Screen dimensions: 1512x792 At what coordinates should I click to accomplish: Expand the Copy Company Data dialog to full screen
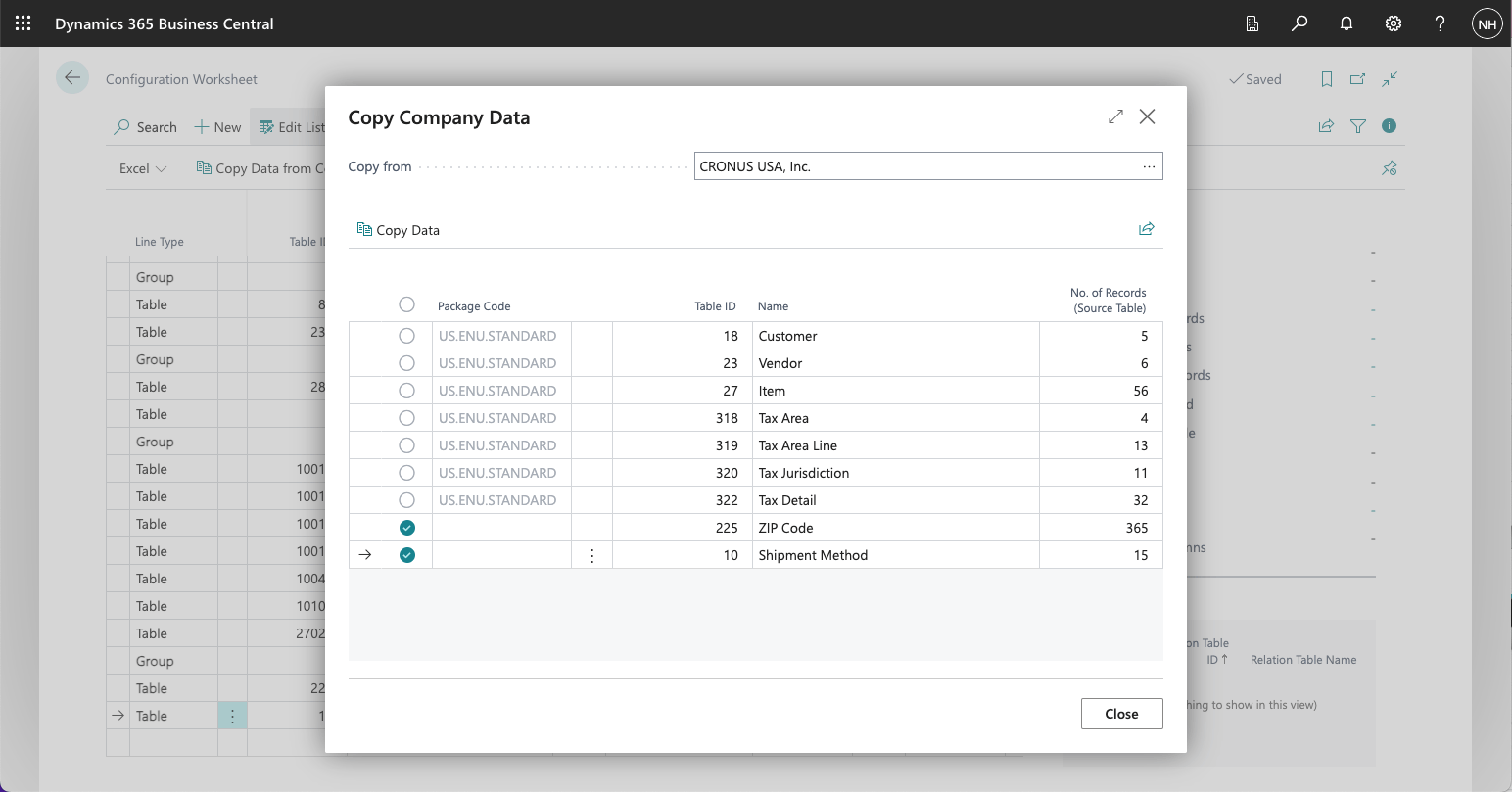coord(1115,116)
